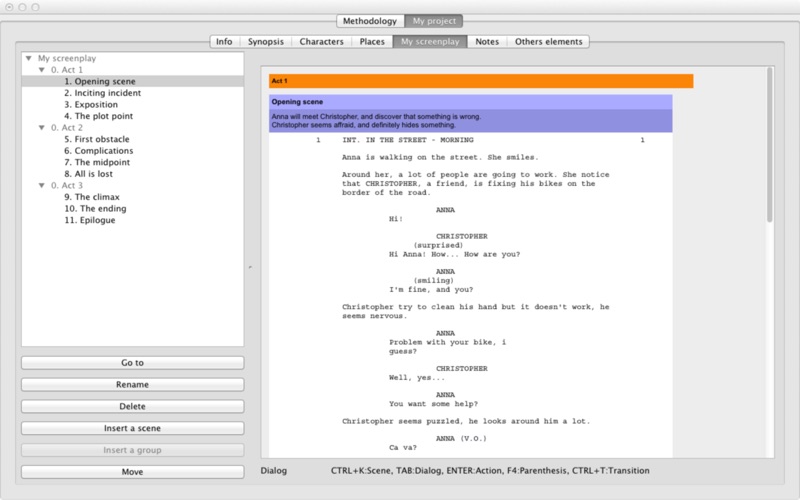Select the My screenplay root label
Image resolution: width=800 pixels, height=500 pixels.
coord(67,58)
